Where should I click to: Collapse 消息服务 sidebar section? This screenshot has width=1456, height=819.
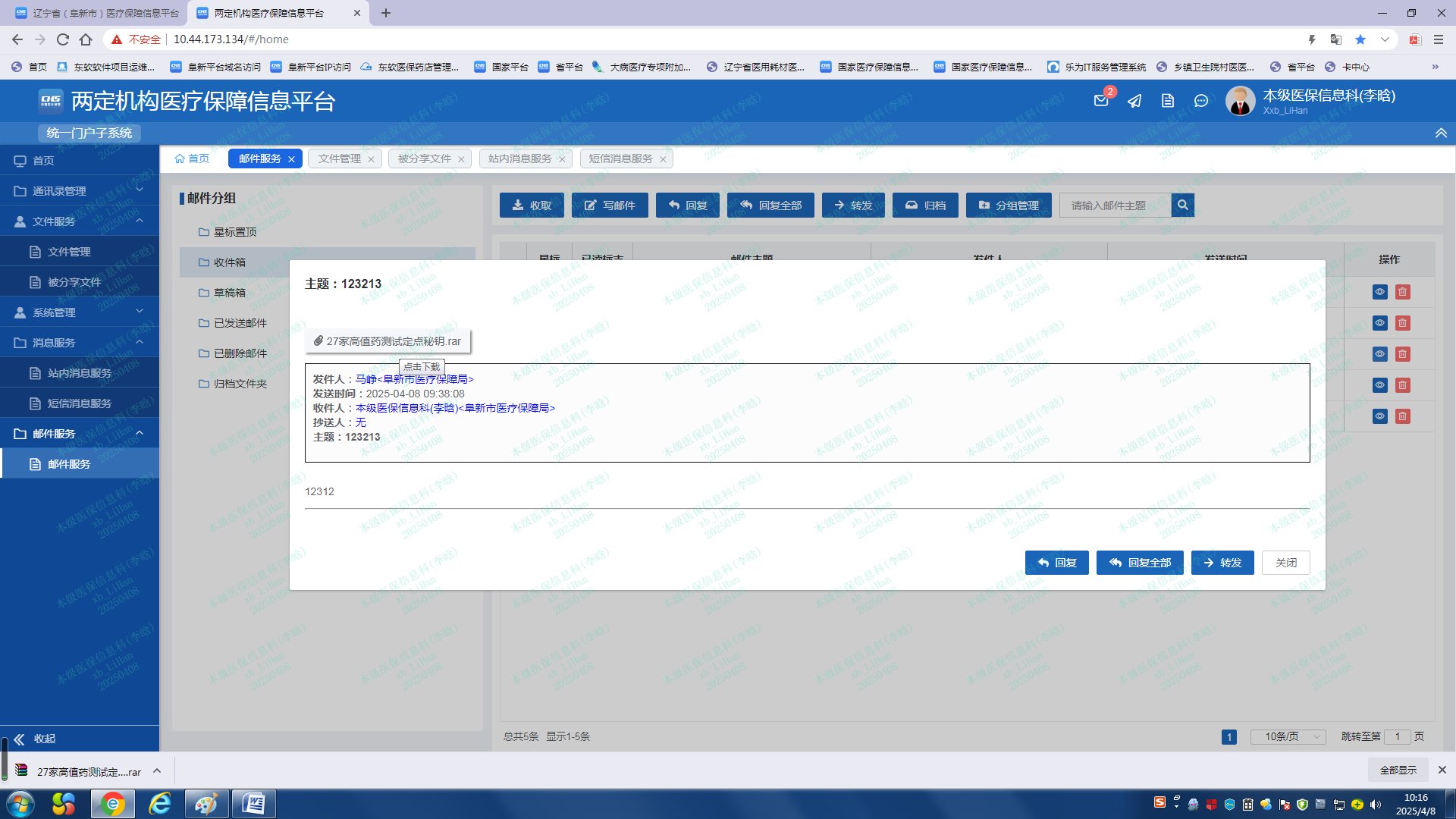[80, 342]
